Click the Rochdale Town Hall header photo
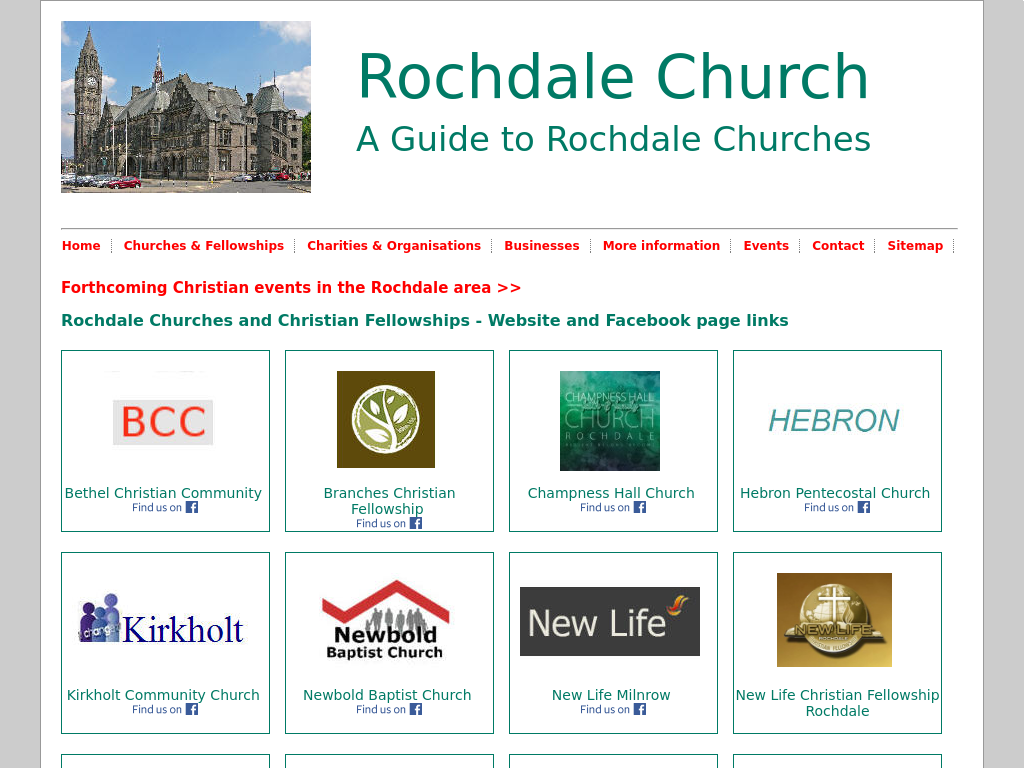 click(186, 107)
